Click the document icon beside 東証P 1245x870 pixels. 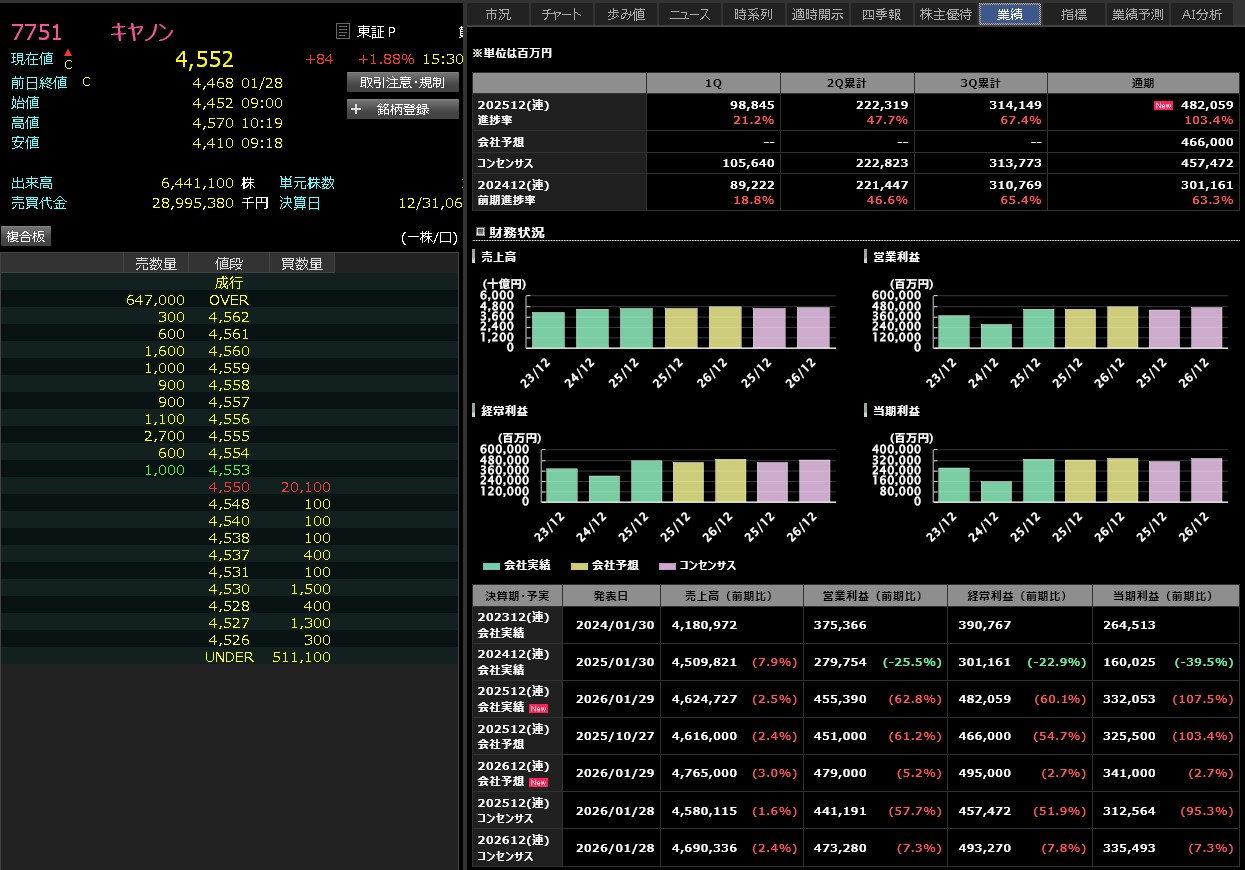pos(343,32)
